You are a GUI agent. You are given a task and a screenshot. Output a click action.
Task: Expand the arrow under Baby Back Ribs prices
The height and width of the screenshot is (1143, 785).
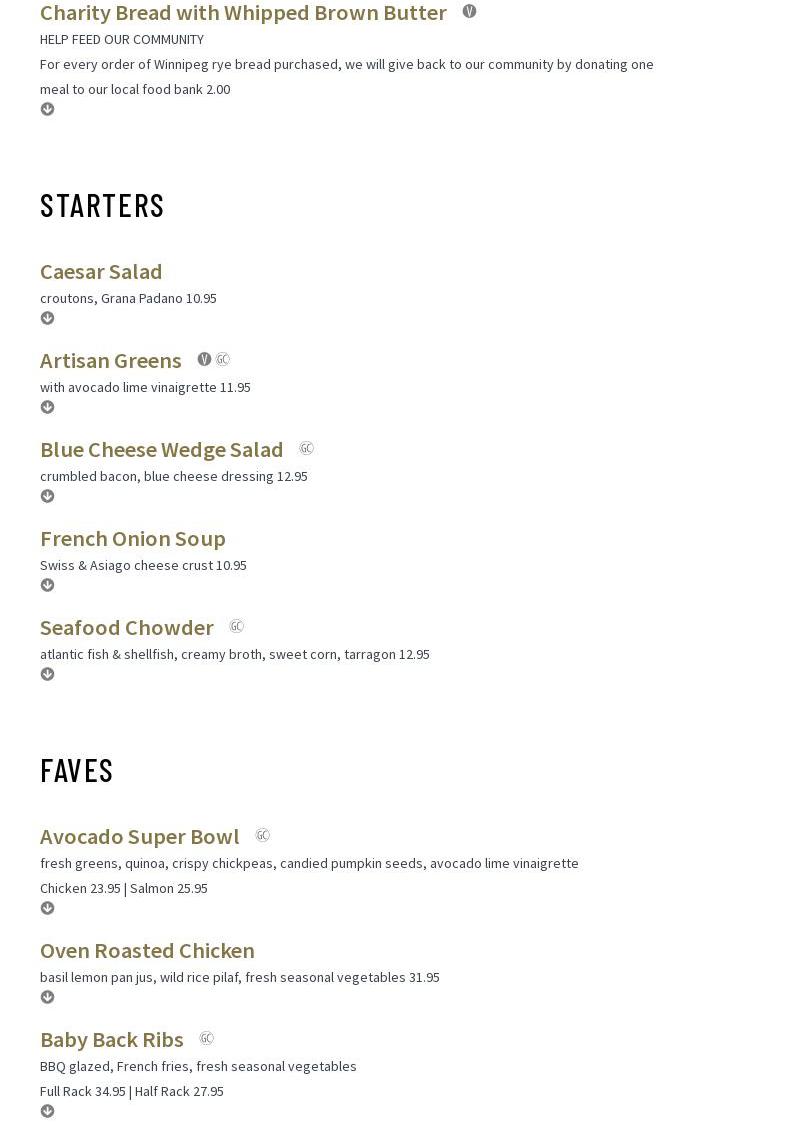(x=47, y=1111)
